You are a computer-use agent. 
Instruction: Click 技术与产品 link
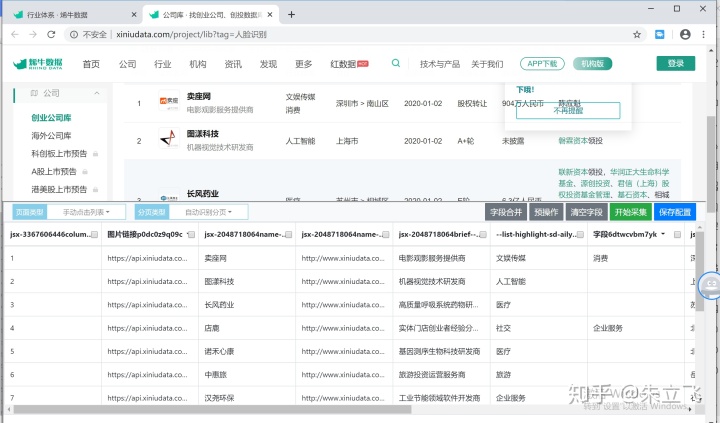(439, 64)
